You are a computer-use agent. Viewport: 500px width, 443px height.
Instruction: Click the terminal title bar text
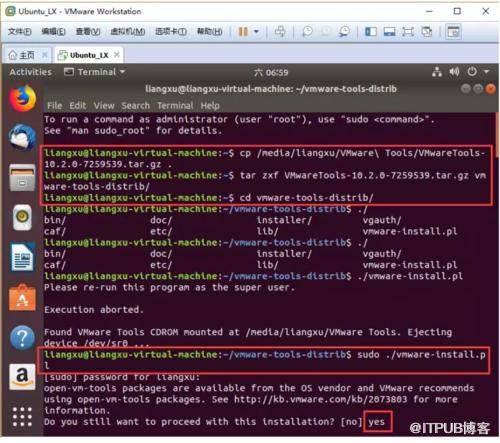271,89
